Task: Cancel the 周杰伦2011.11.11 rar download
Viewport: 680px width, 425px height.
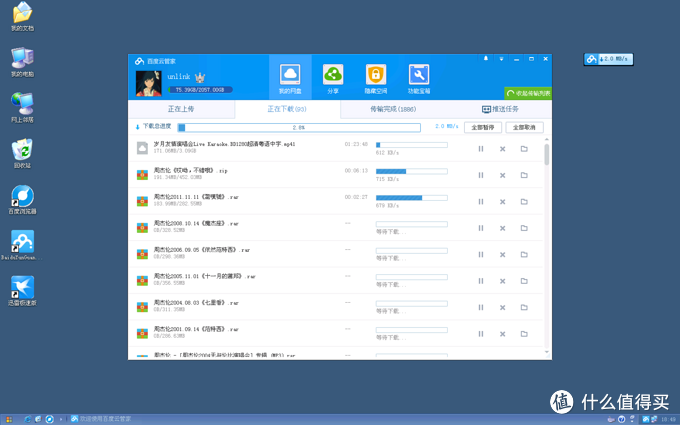Action: tap(502, 202)
